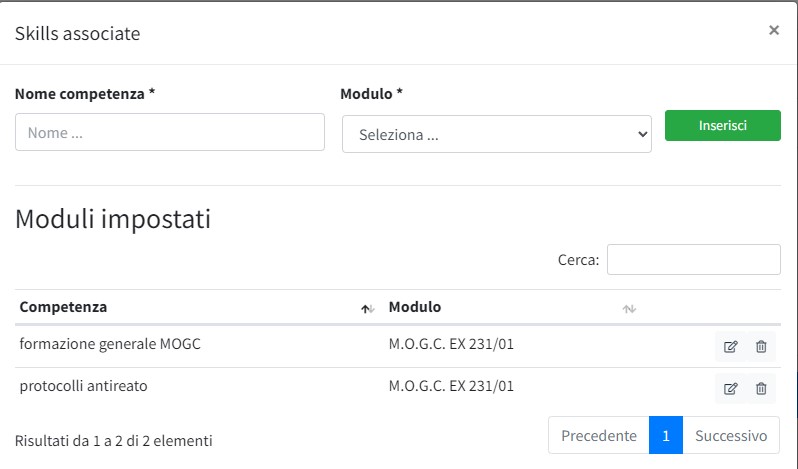
Task: Click M.O.G.C. EX 231/01 in protocolli antireato row
Action: coord(457,386)
